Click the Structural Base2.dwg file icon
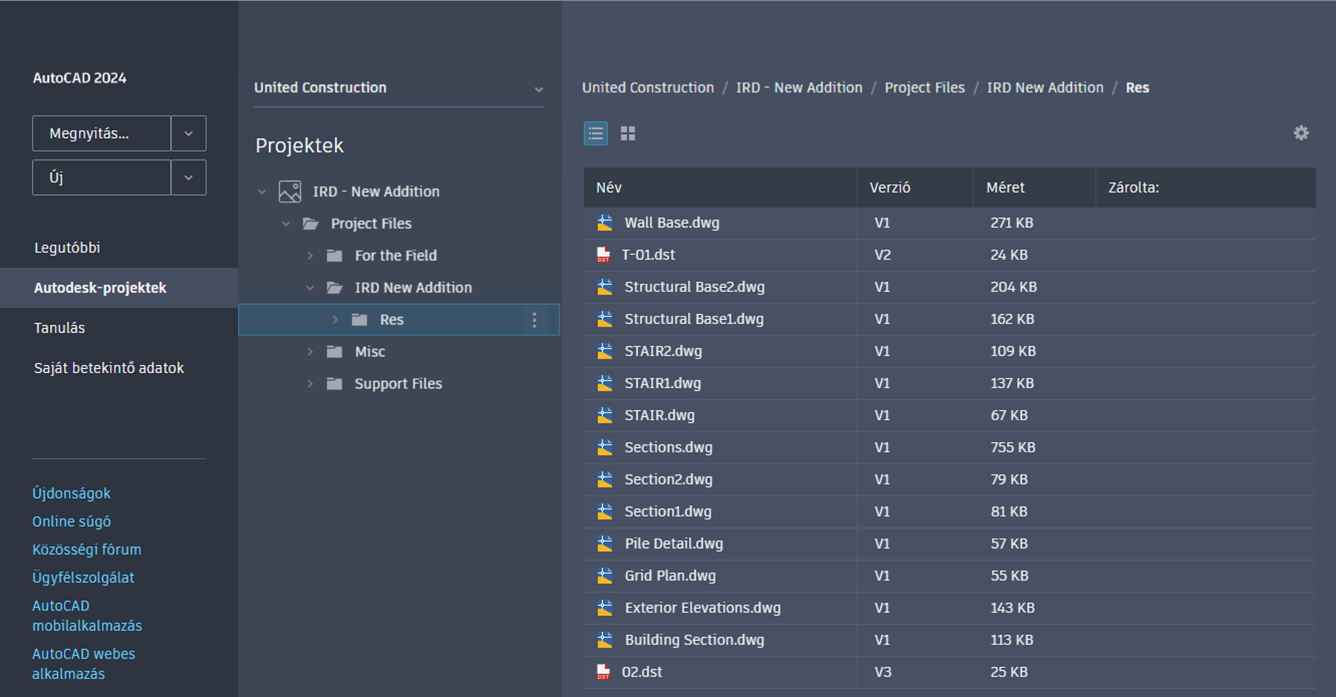 [605, 287]
